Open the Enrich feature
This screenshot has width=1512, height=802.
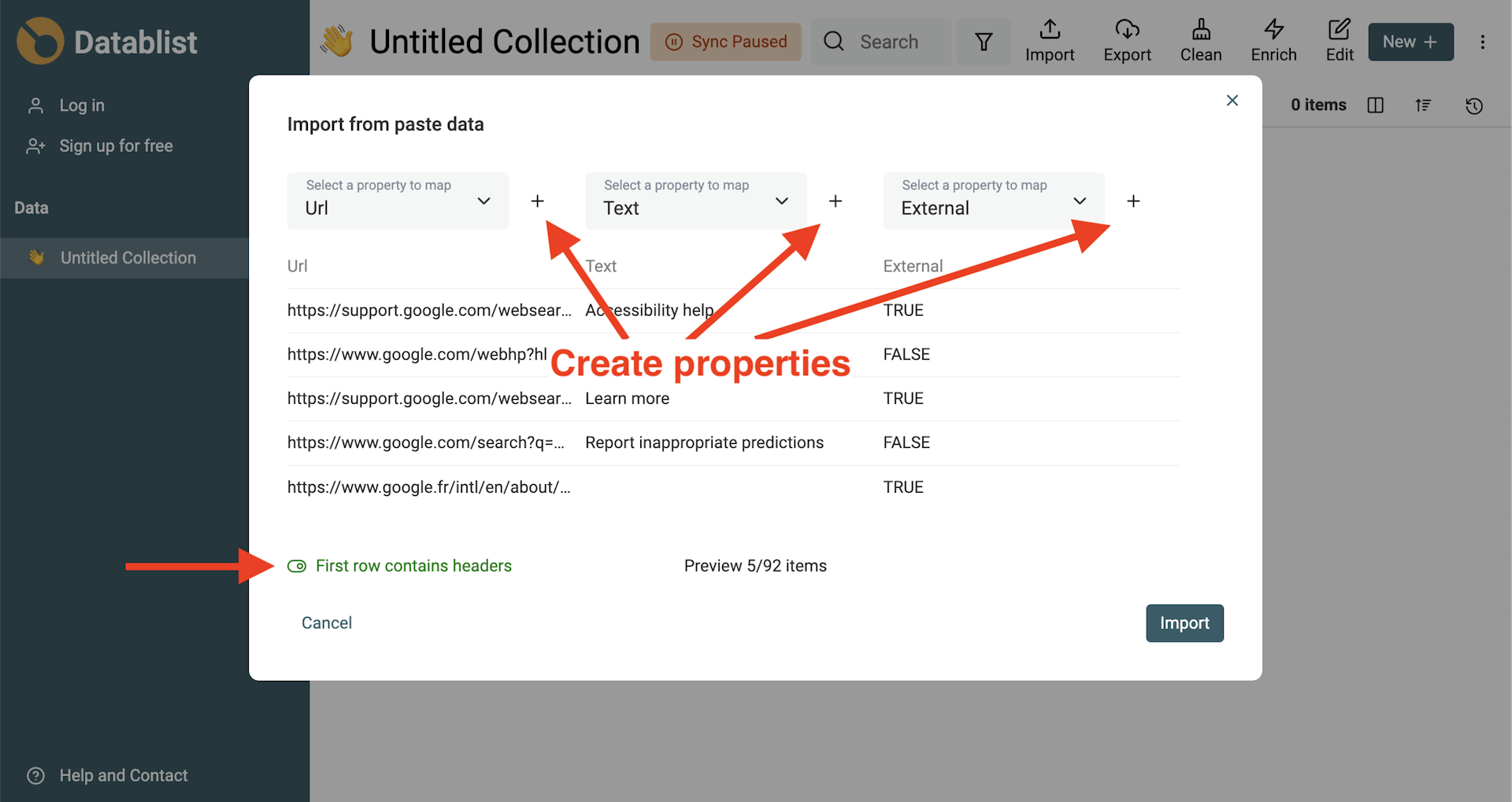click(x=1273, y=41)
